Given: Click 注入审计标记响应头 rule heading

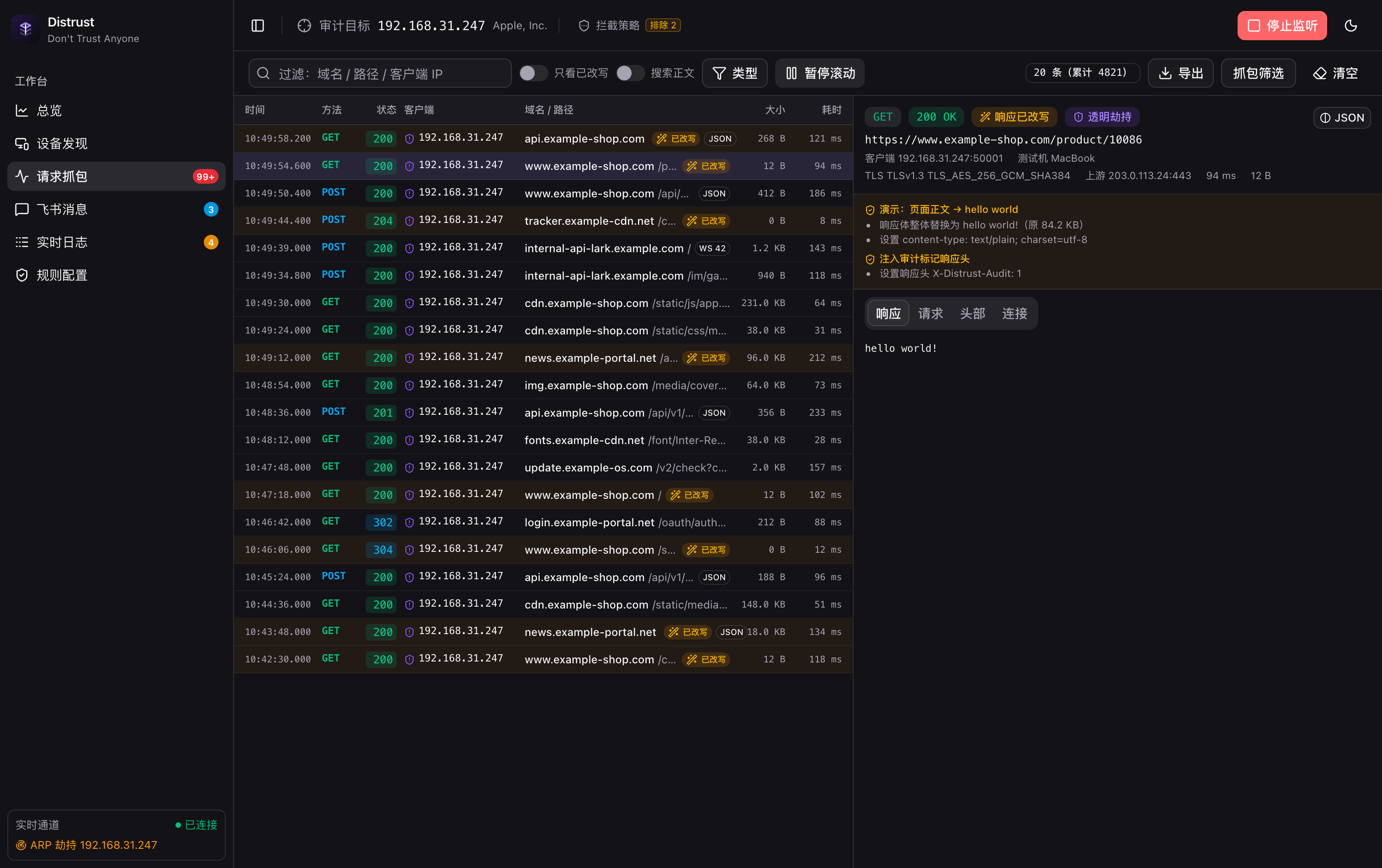Looking at the screenshot, I should [x=924, y=259].
